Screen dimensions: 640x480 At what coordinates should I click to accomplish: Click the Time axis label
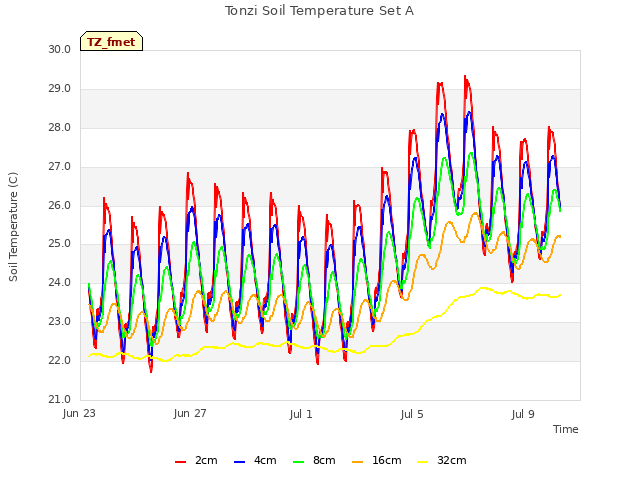(x=565, y=429)
